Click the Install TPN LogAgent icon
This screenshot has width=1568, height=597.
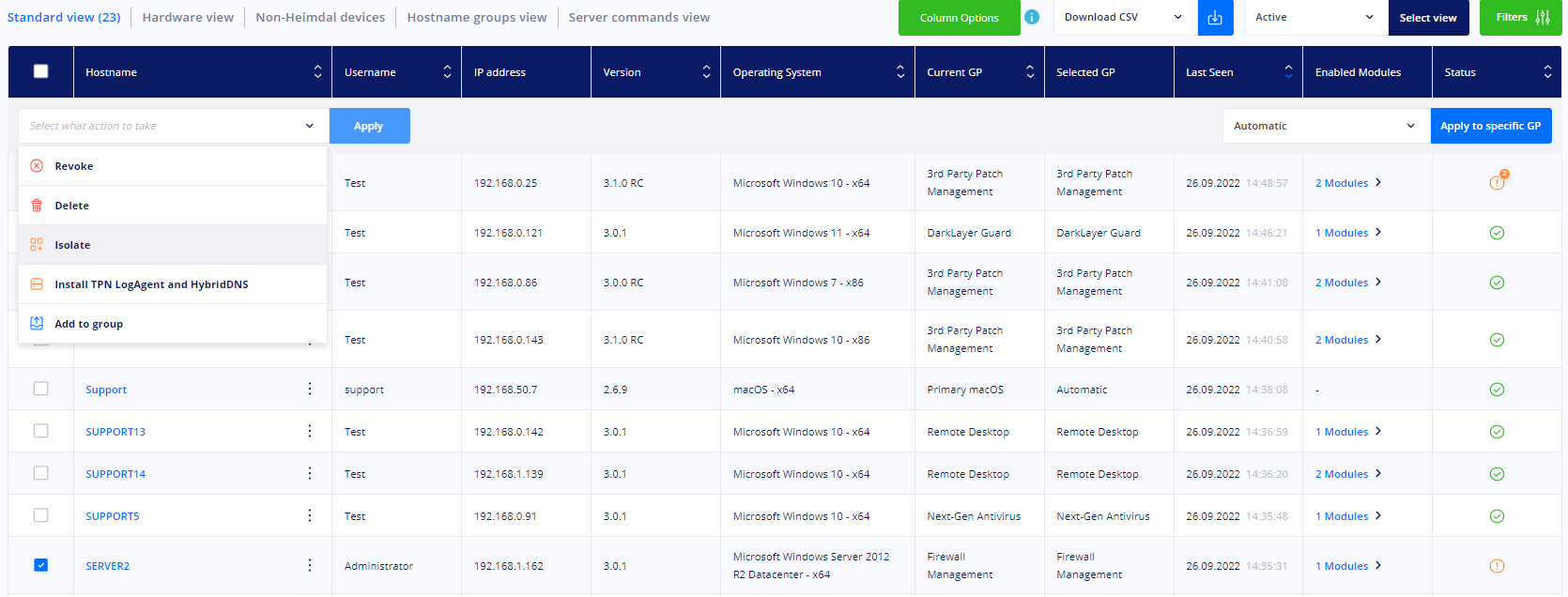click(x=37, y=284)
